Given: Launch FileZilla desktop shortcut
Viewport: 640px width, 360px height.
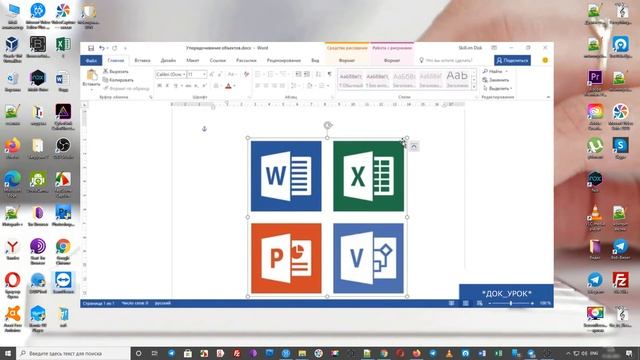Looking at the screenshot, I should pyautogui.click(x=620, y=282).
